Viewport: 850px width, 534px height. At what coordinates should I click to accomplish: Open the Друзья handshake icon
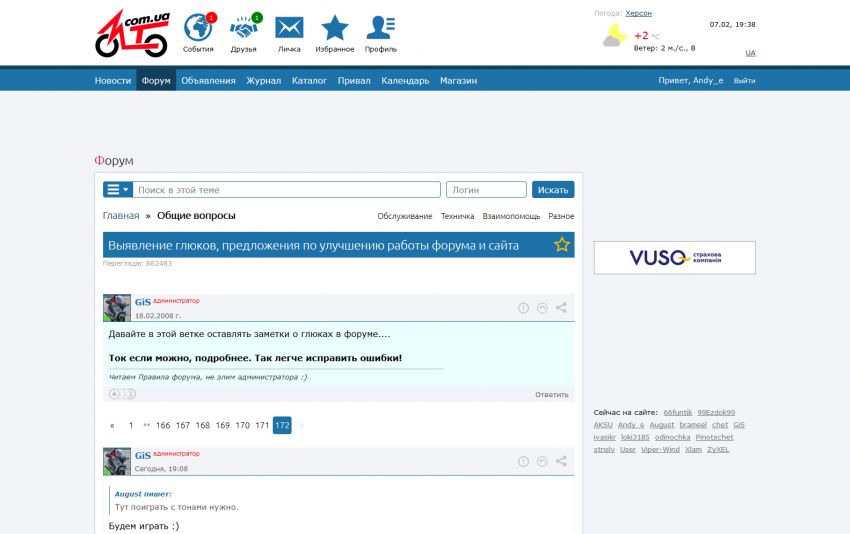click(243, 29)
